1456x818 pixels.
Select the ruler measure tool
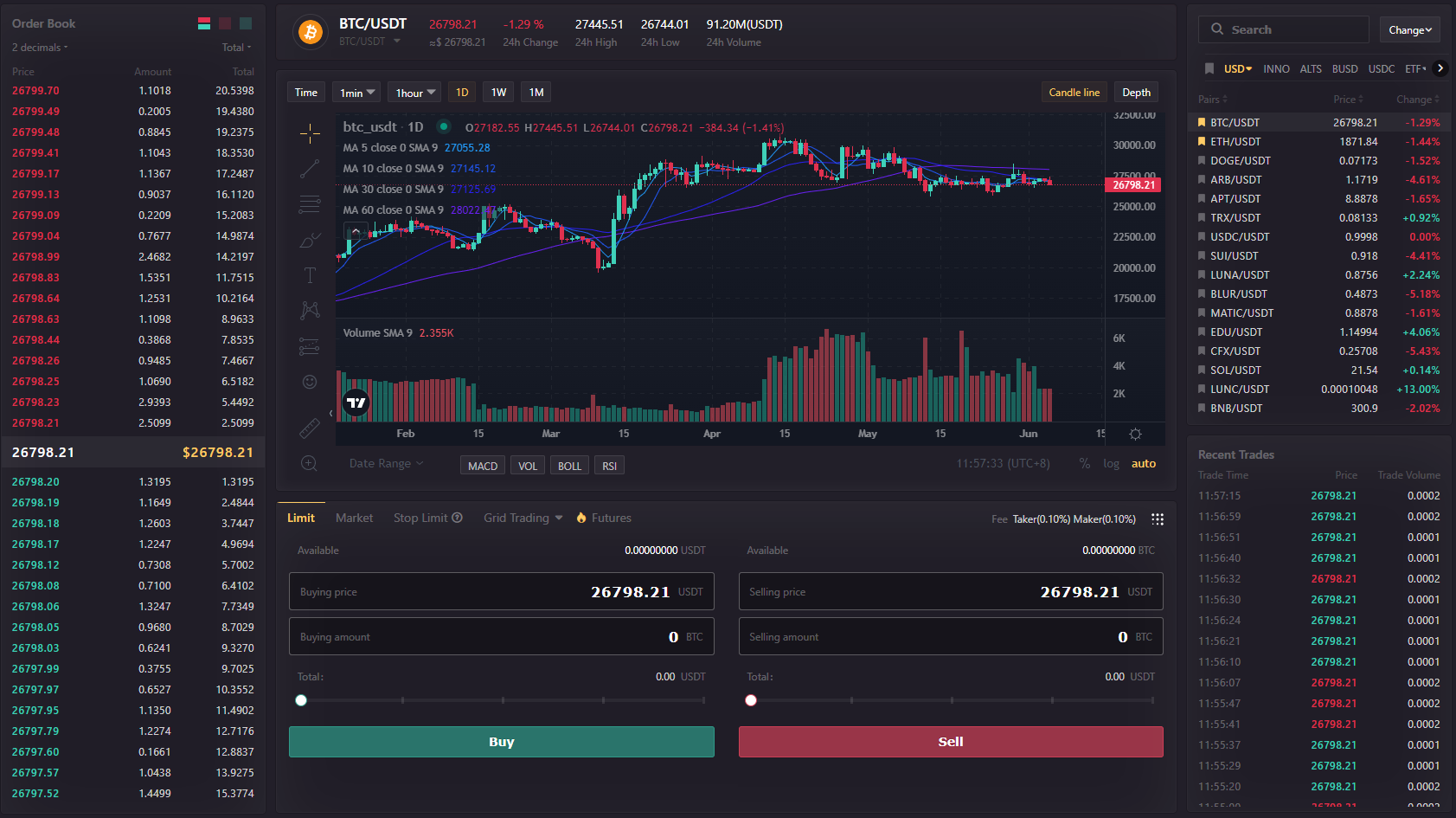(310, 428)
